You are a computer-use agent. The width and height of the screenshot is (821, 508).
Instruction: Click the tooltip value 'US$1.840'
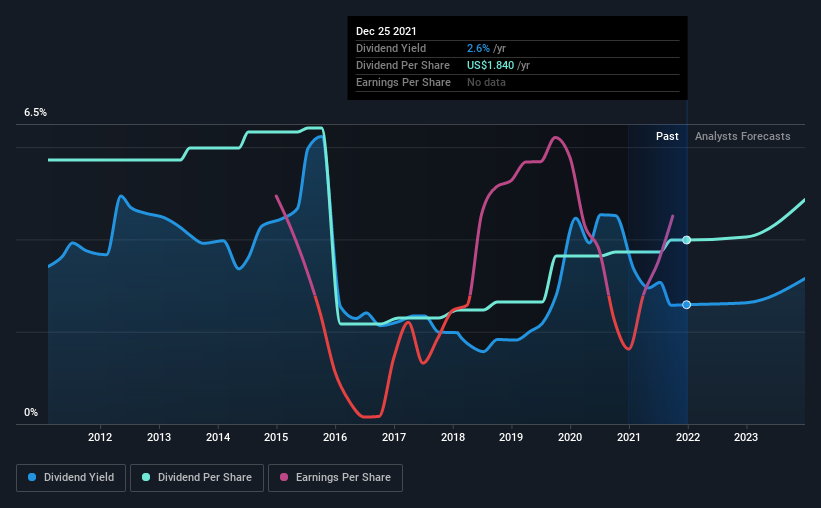(x=491, y=65)
